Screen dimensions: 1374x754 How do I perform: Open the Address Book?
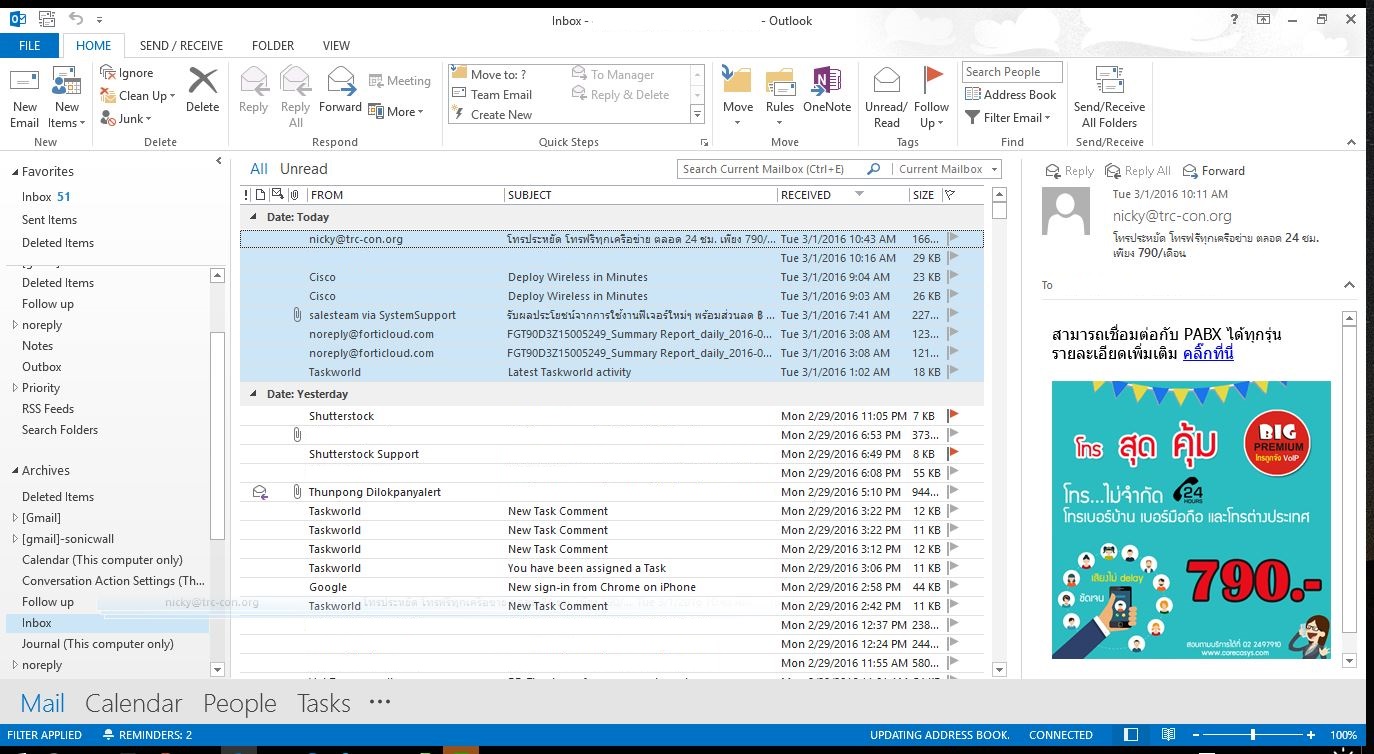click(1011, 95)
